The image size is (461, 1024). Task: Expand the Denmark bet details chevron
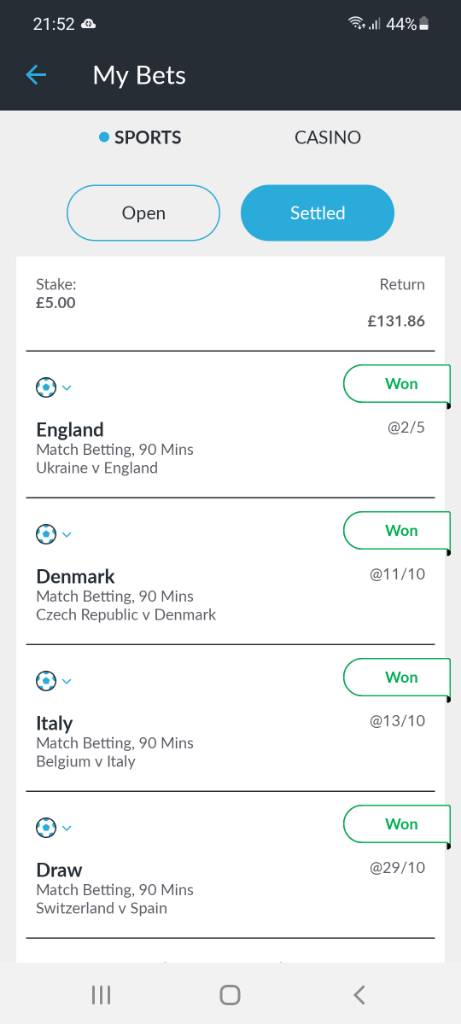67,535
